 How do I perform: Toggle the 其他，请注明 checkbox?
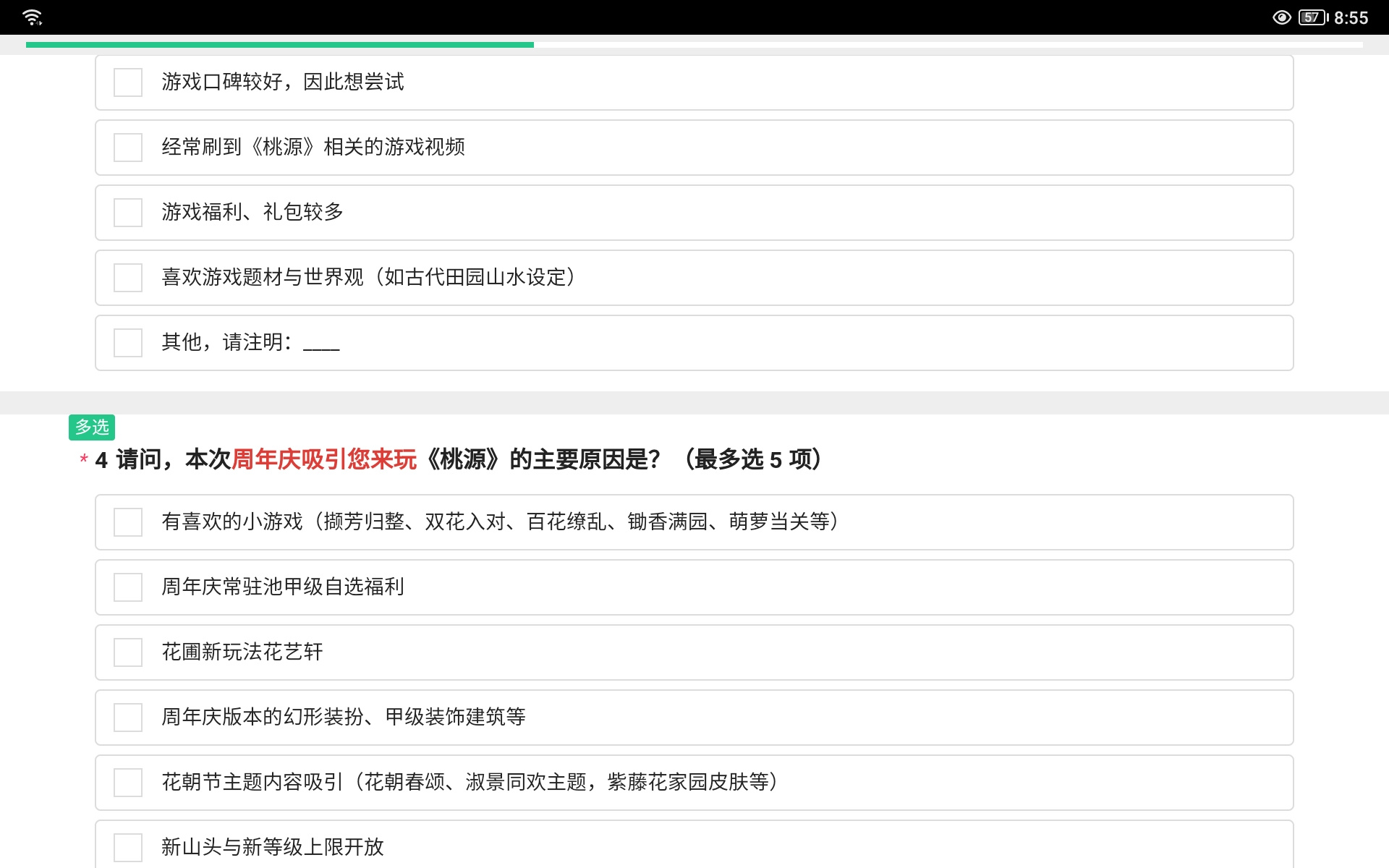[x=128, y=343]
